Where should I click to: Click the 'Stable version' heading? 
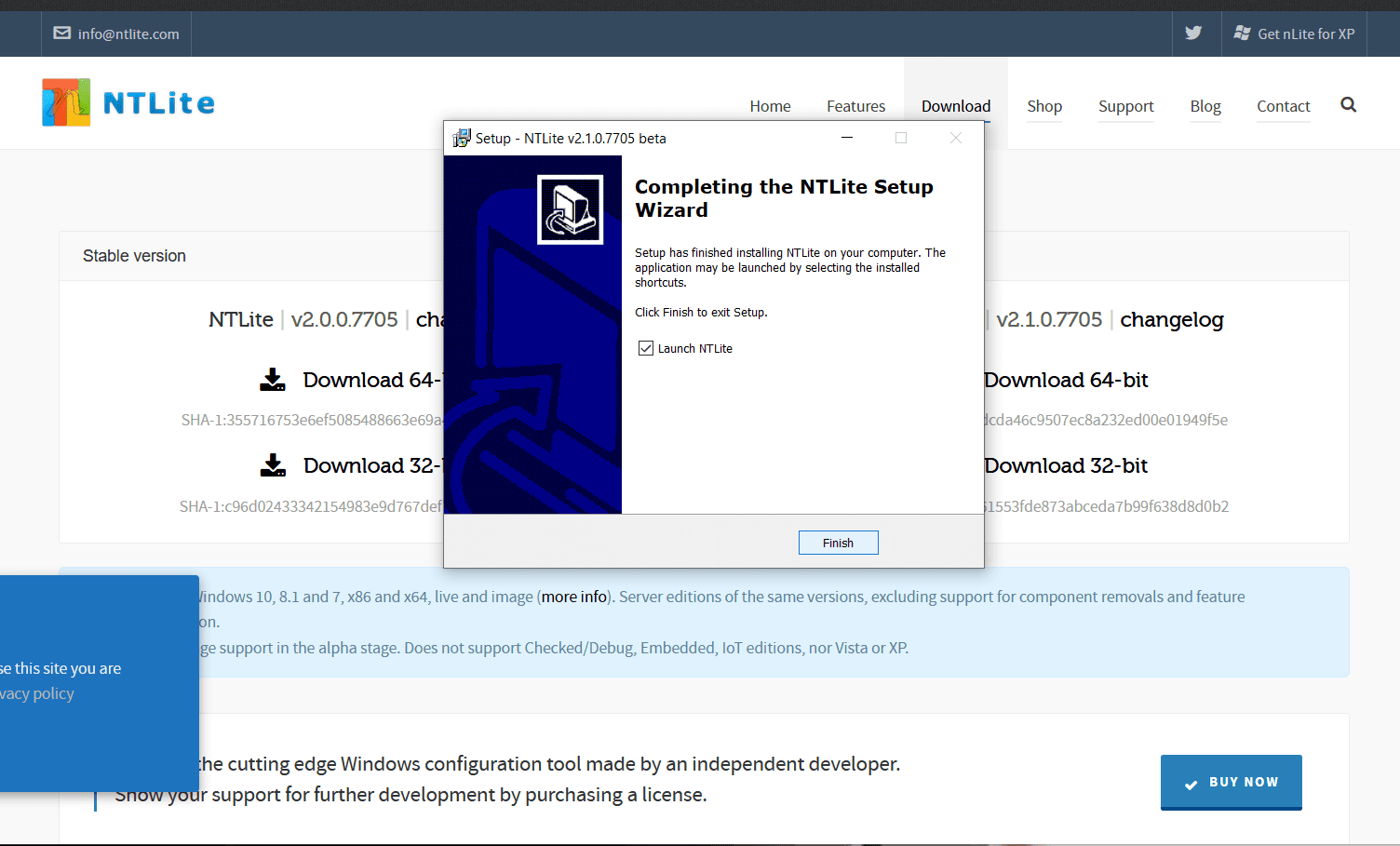134,256
